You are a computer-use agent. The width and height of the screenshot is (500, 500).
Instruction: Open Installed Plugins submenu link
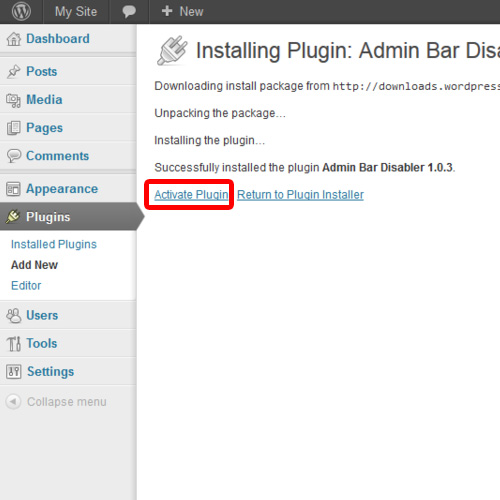click(x=54, y=244)
